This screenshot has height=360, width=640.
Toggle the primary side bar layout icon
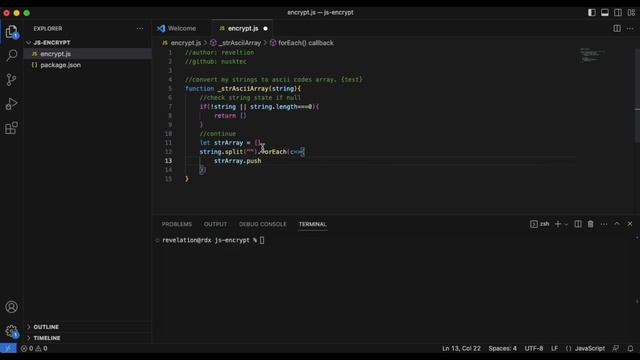tap(592, 13)
